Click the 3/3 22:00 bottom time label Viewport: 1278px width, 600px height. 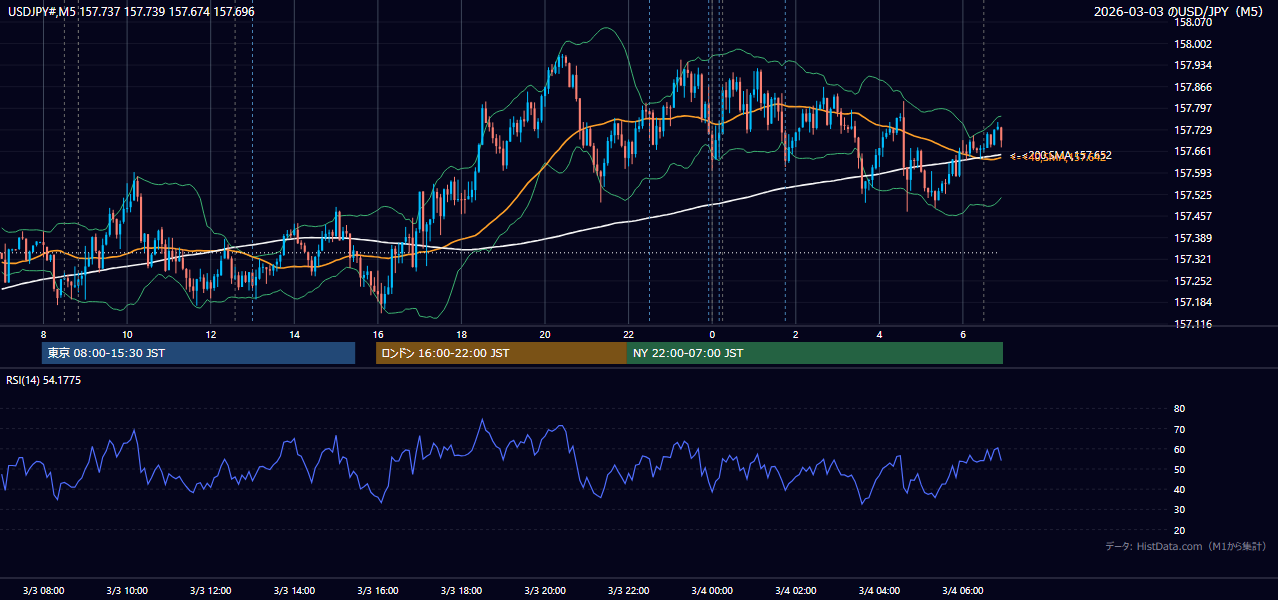628,590
